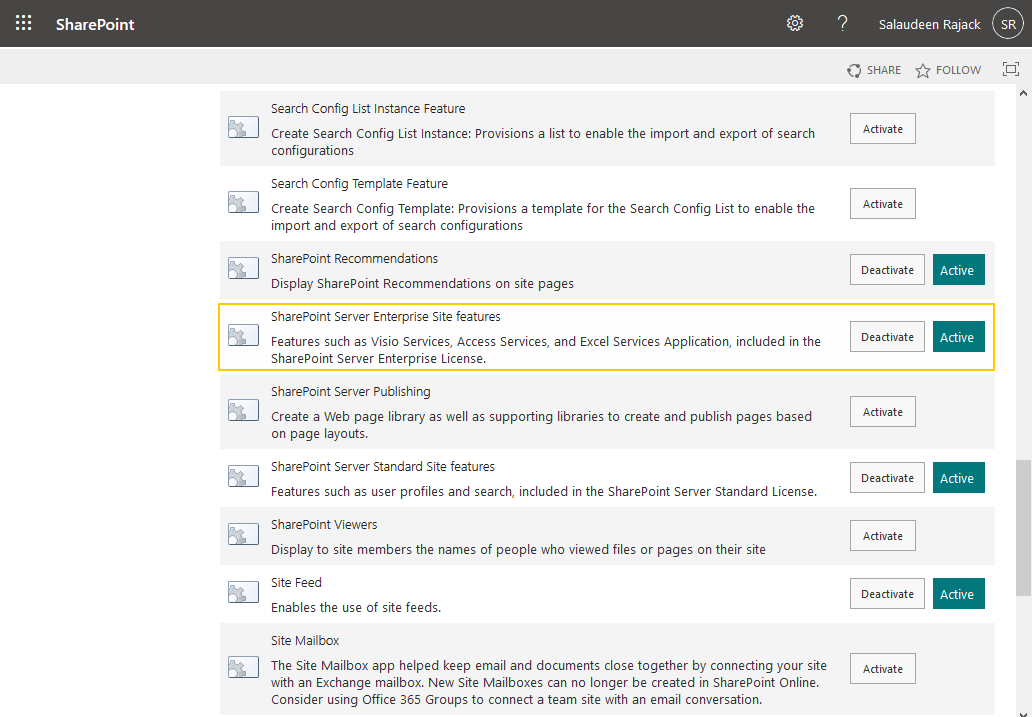Toggle the focus on content icon

coord(1011,69)
